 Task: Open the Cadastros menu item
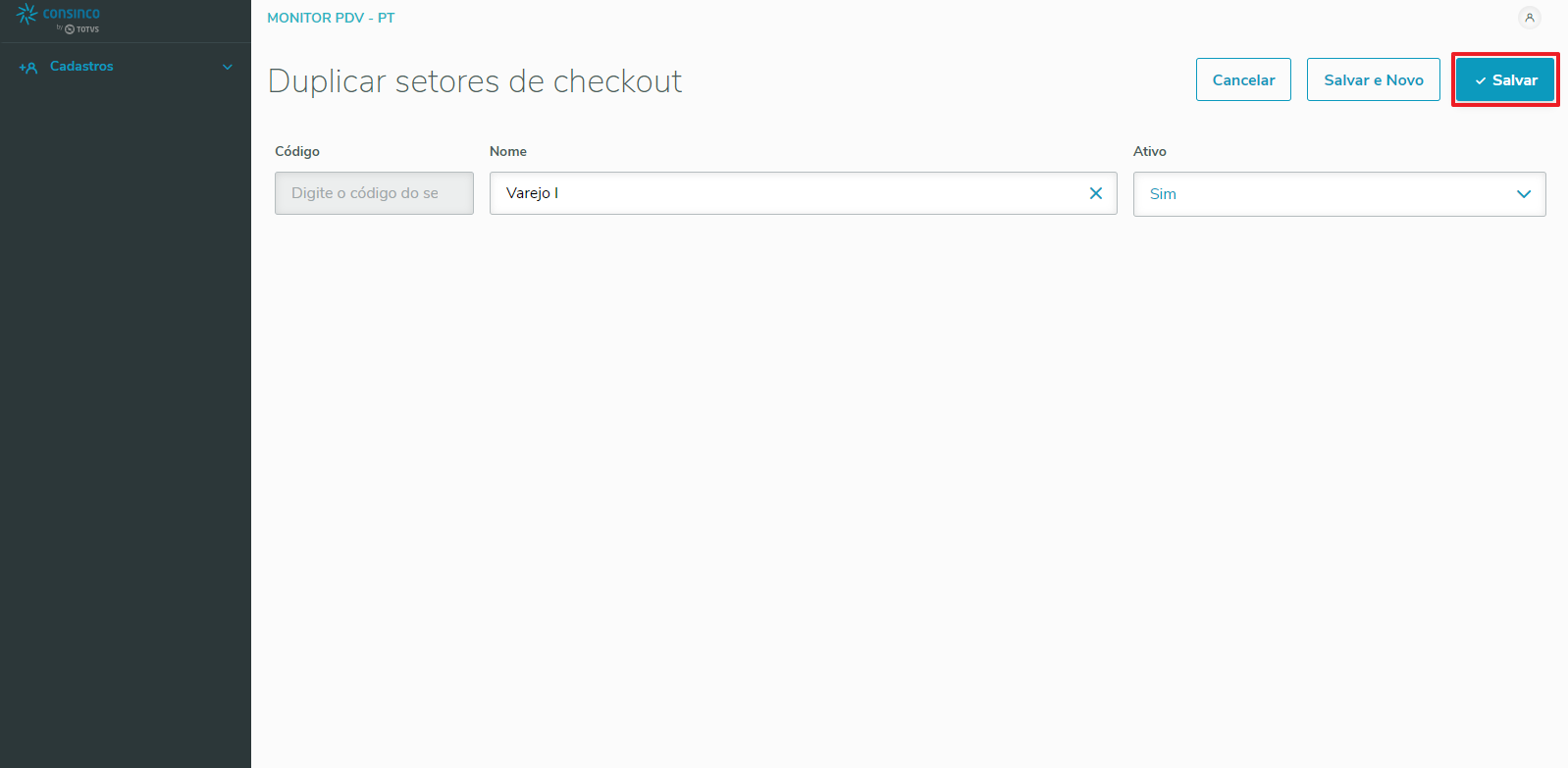click(x=81, y=67)
